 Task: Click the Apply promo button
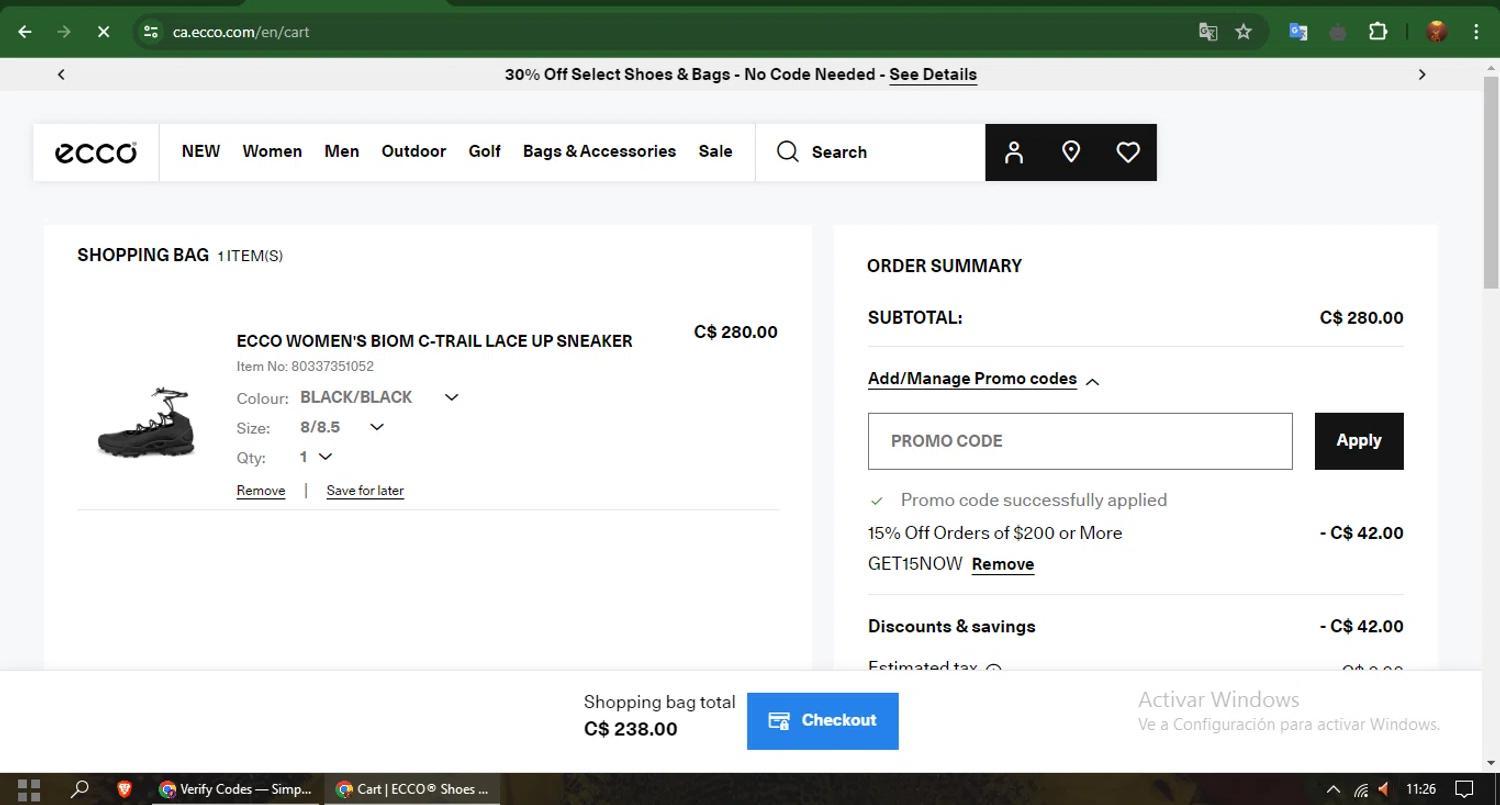[x=1359, y=441]
